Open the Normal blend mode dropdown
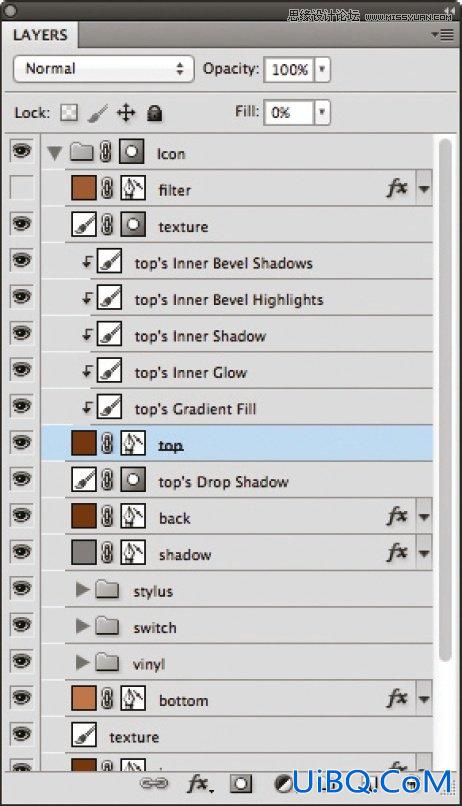This screenshot has height=806, width=462. 103,69
